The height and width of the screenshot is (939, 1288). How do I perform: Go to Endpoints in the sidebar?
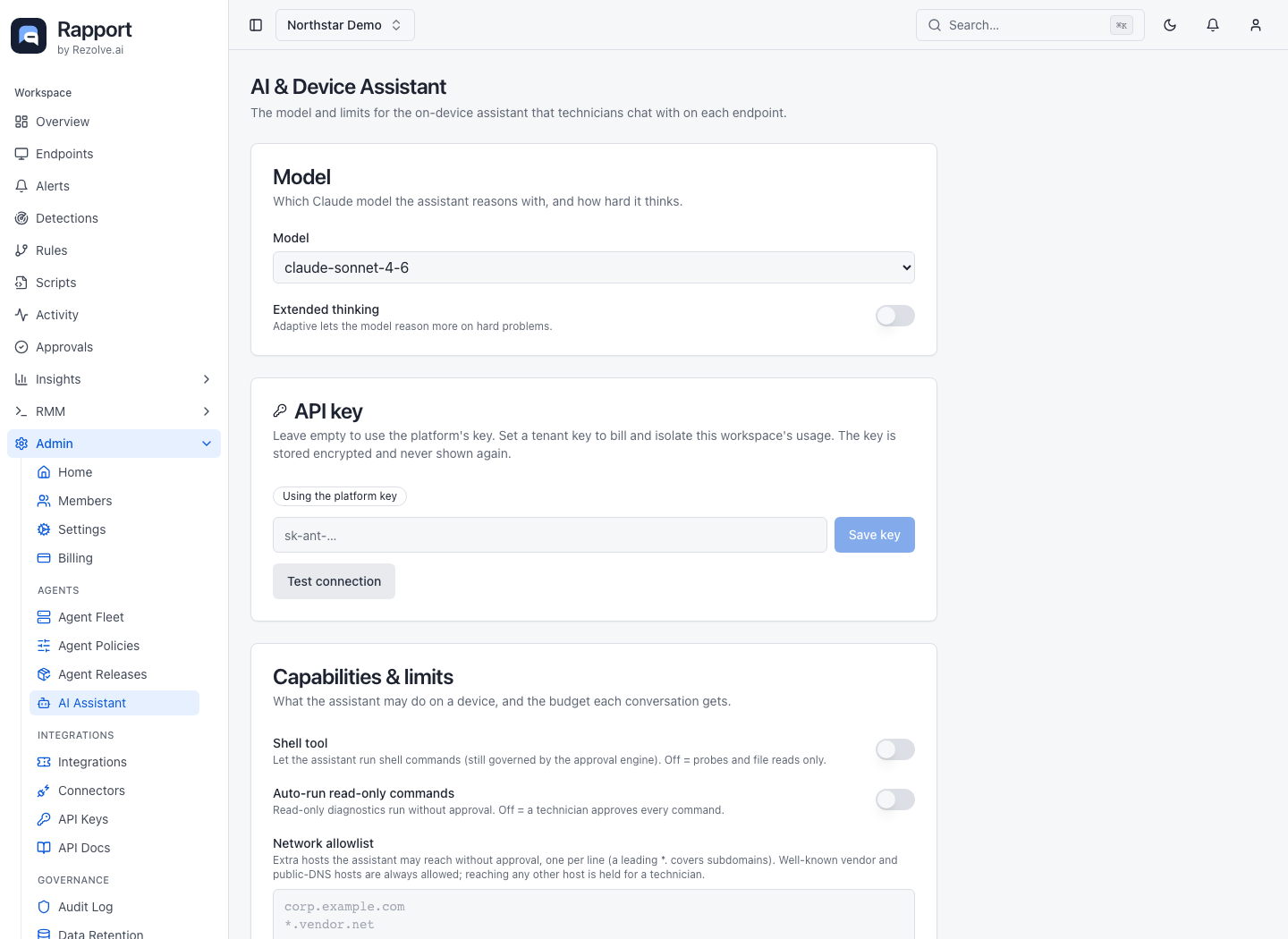[x=114, y=154]
